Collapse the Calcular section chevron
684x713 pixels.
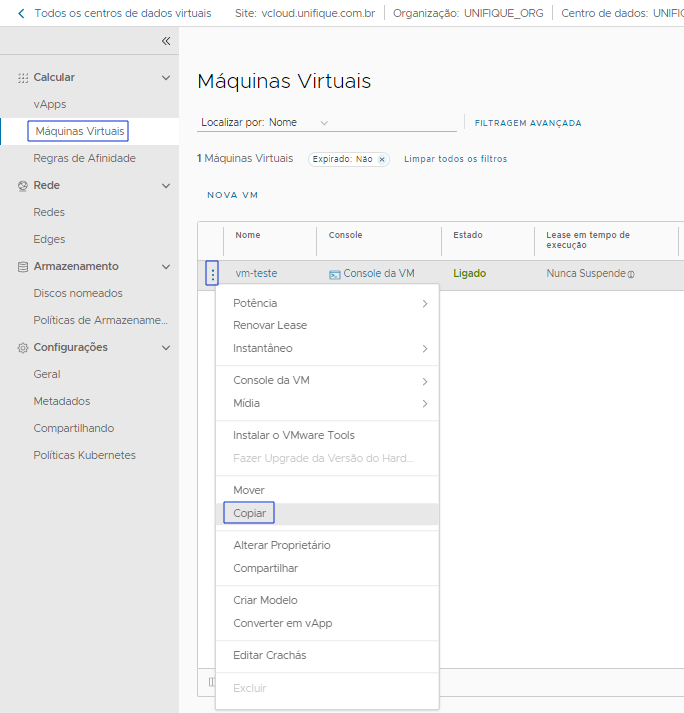point(166,78)
